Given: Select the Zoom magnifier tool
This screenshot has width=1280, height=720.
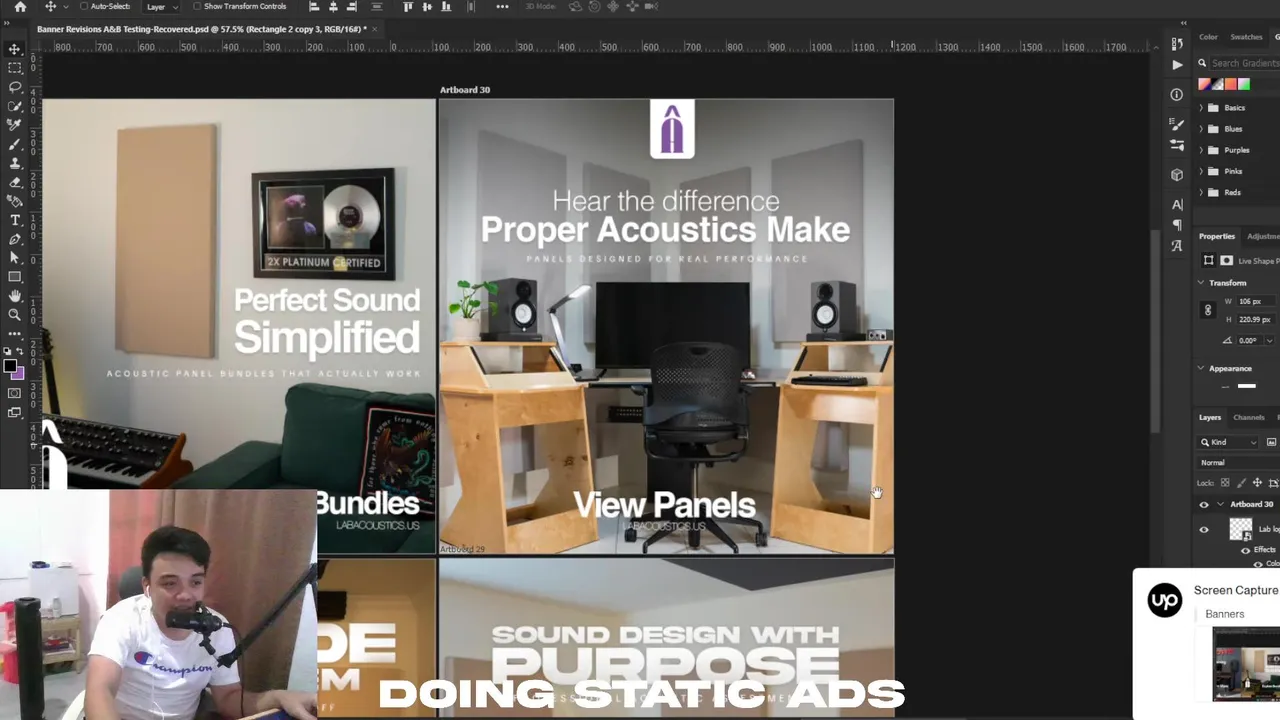Looking at the screenshot, I should (x=15, y=315).
